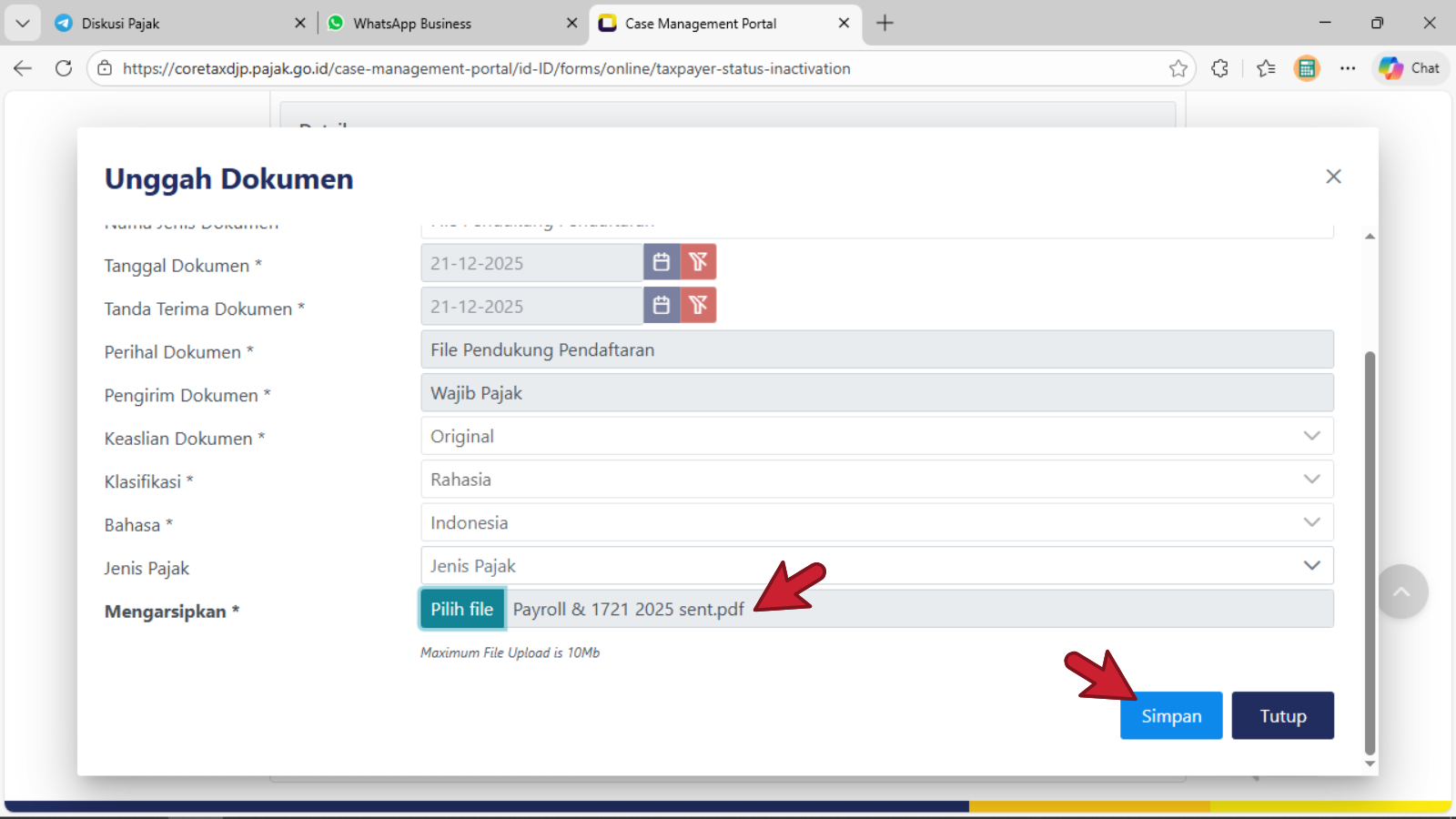Click the Tutup button
The image size is (1456, 819).
[1282, 716]
